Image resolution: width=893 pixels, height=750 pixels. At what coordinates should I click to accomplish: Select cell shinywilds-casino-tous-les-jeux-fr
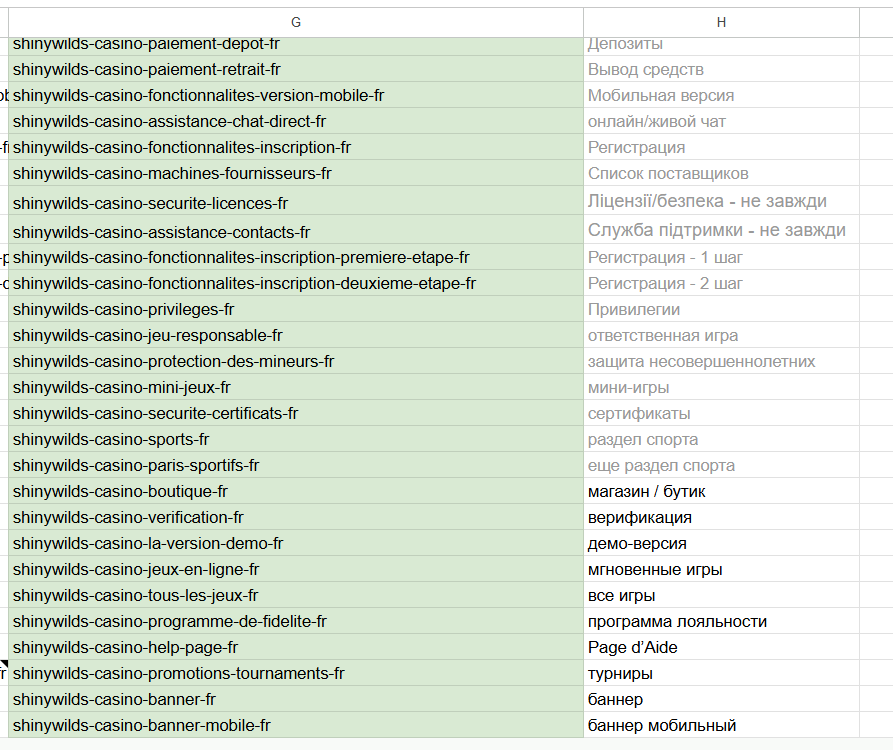(296, 595)
